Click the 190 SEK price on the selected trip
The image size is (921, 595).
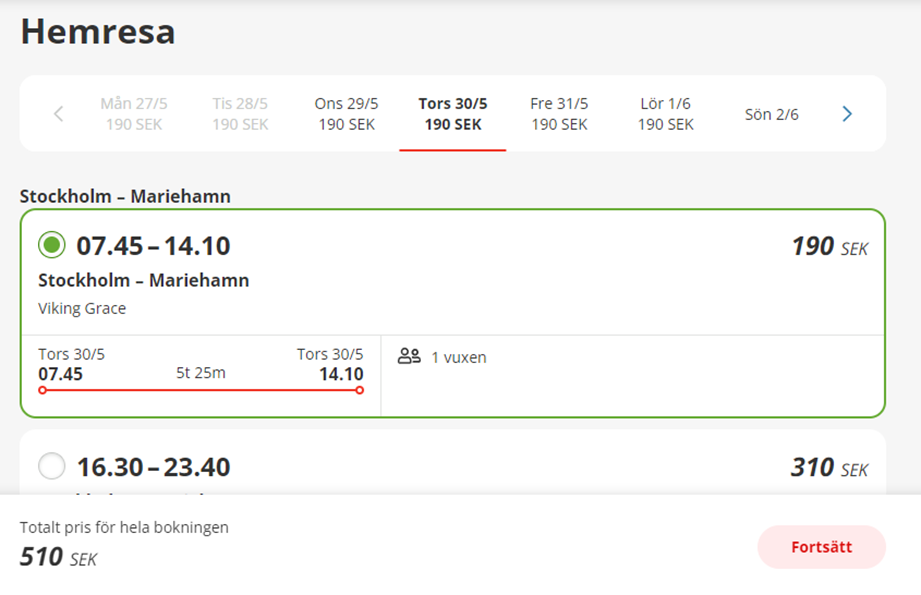[829, 246]
